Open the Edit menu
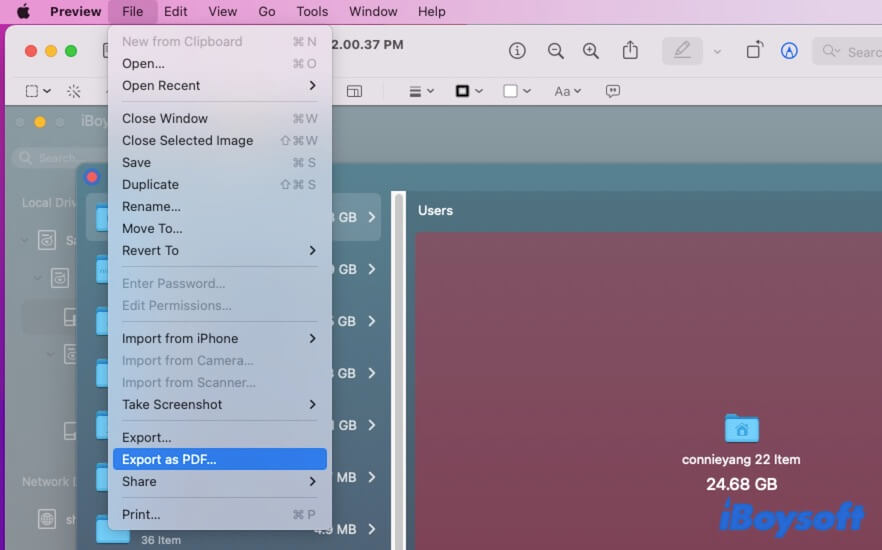Viewport: 882px width, 550px height. tap(176, 11)
